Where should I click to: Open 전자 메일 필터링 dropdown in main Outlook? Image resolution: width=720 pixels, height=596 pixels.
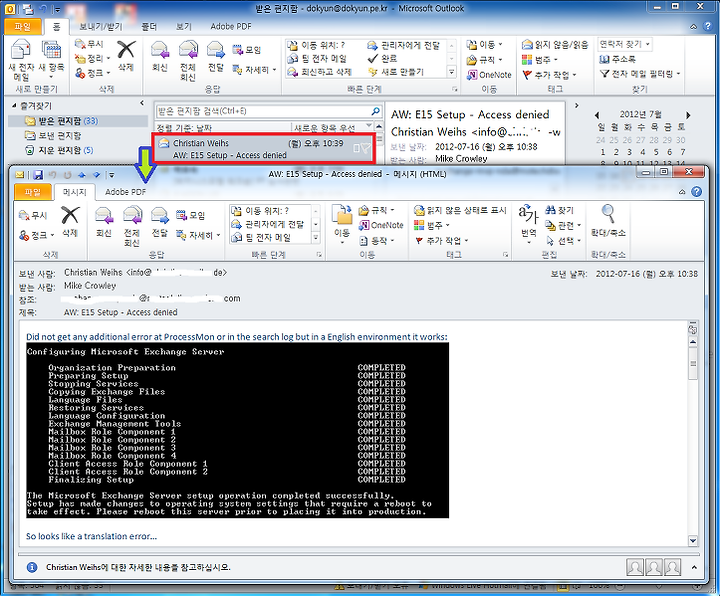[x=640, y=73]
